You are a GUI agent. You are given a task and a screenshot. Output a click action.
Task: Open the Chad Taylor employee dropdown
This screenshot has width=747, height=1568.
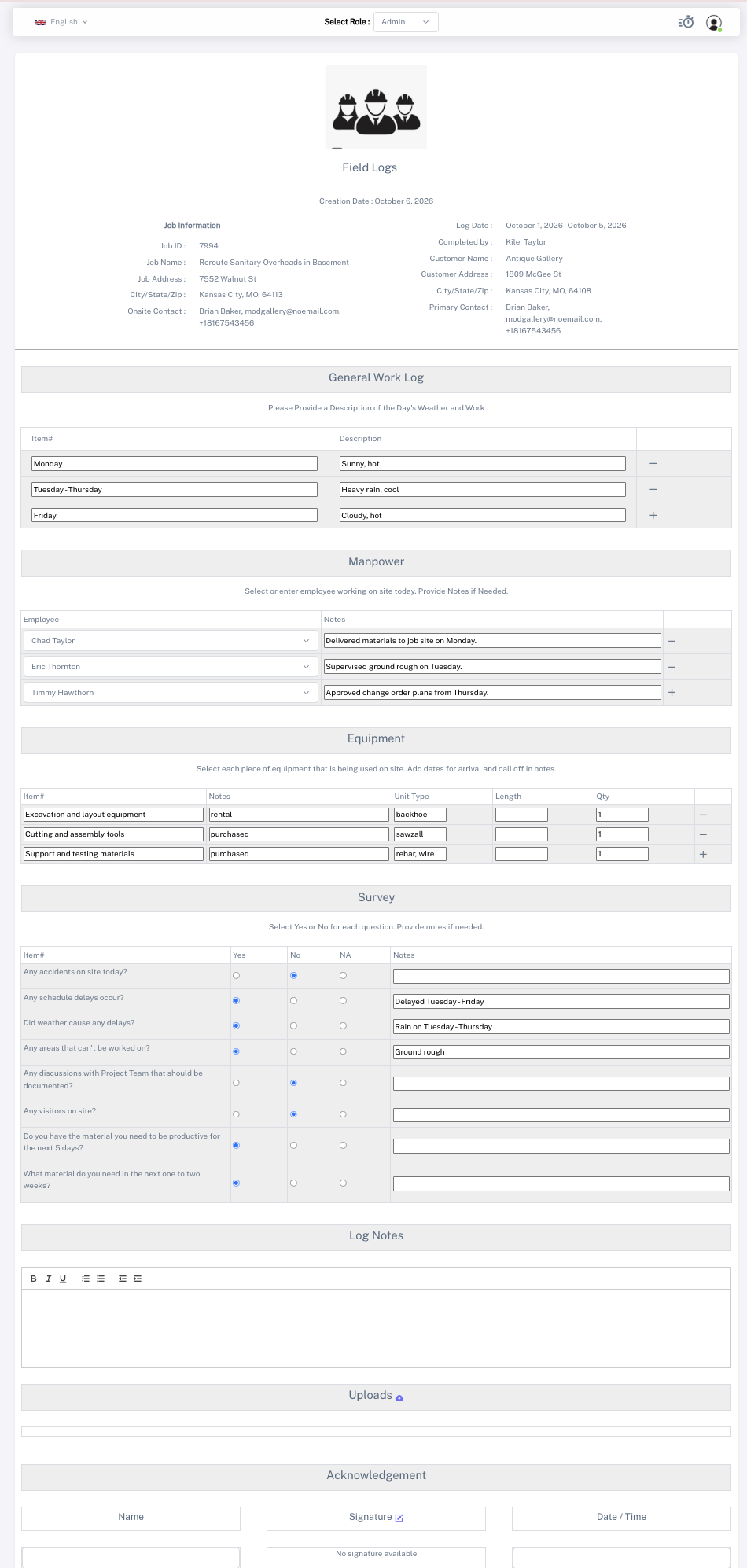click(171, 641)
